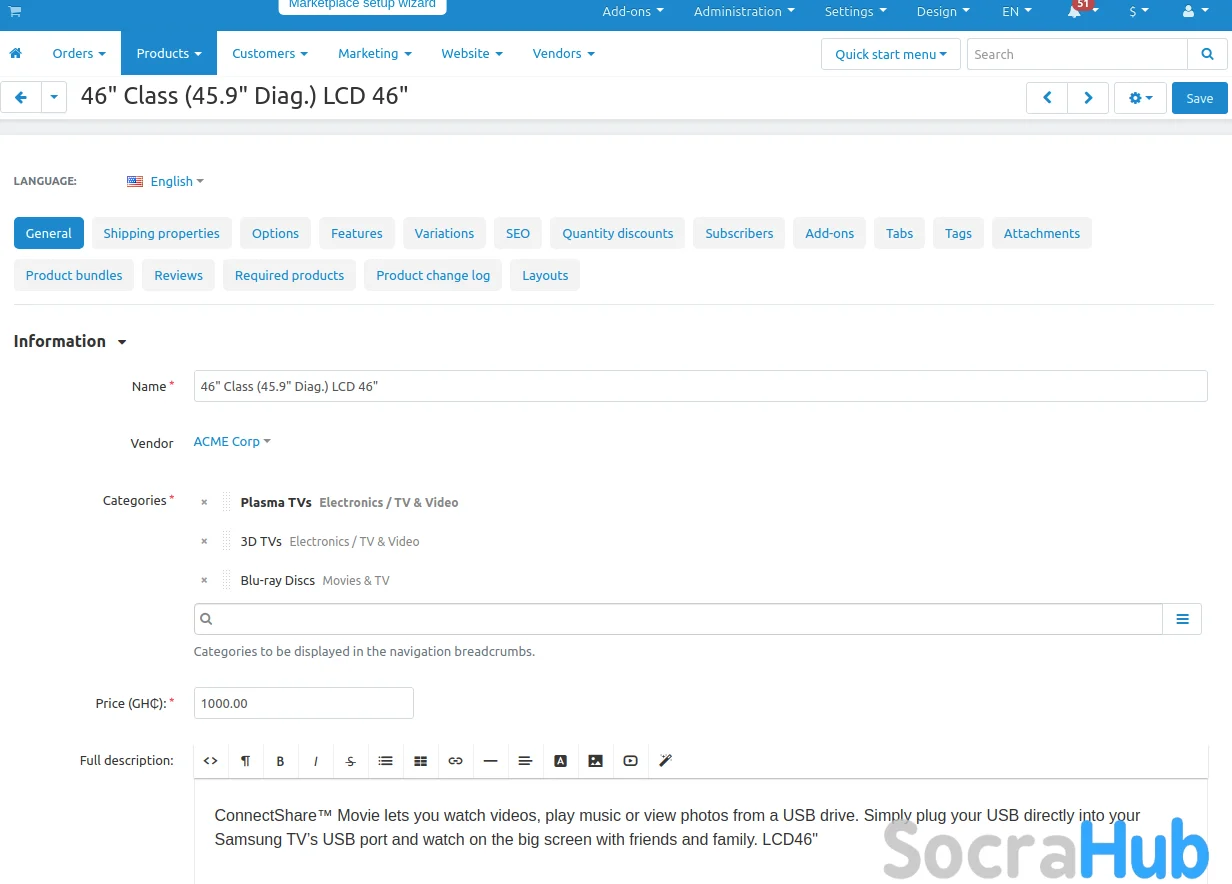The width and height of the screenshot is (1232, 884).
Task: Apply bold formatting in editor
Action: (280, 761)
